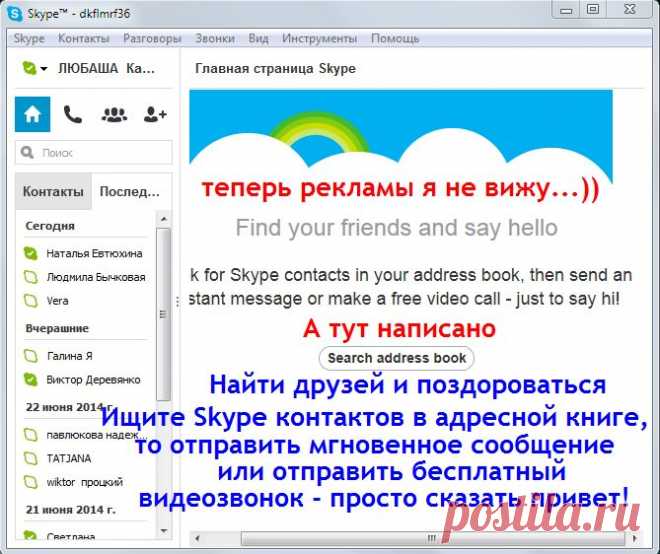
Task: Open status dropdown arrow near ЛЮБАША
Action: click(44, 69)
